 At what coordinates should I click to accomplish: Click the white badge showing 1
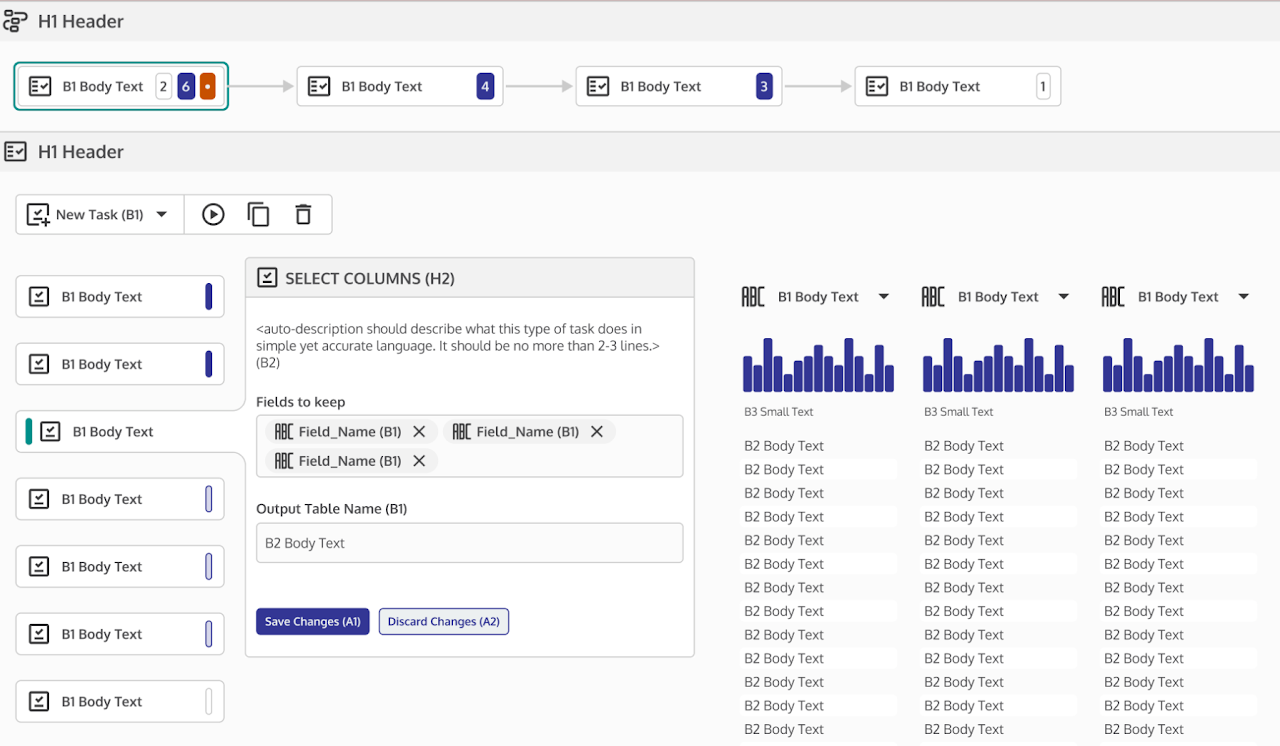pyautogui.click(x=1043, y=86)
